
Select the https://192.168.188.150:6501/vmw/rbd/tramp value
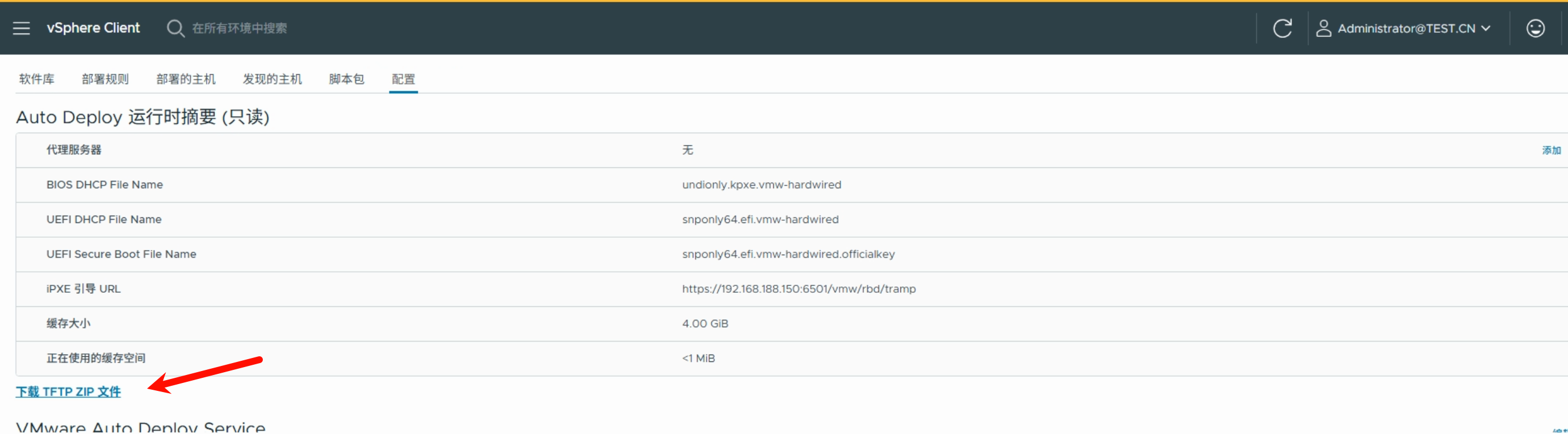(799, 289)
